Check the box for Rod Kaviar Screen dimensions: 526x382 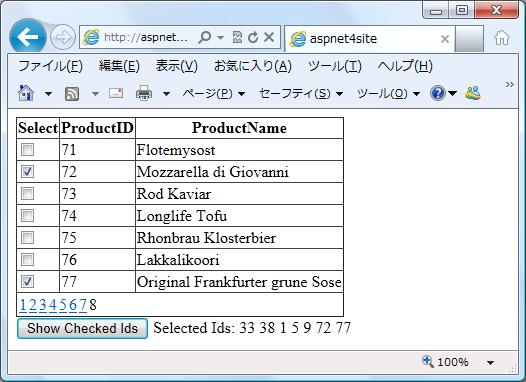pos(28,194)
